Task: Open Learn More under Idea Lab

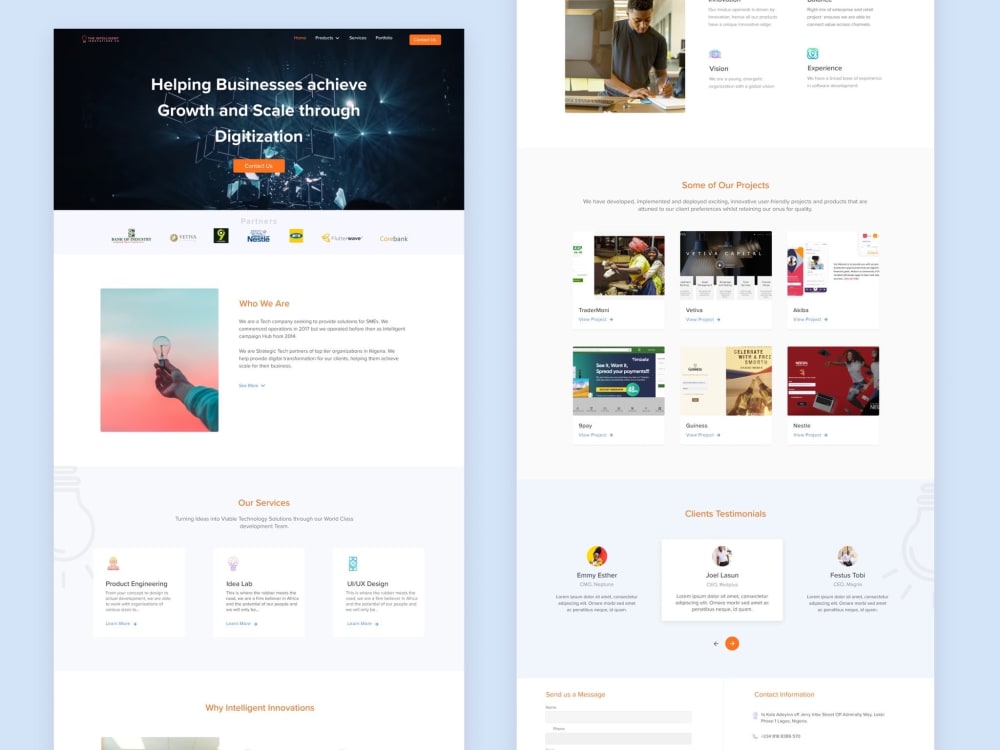Action: [x=242, y=624]
